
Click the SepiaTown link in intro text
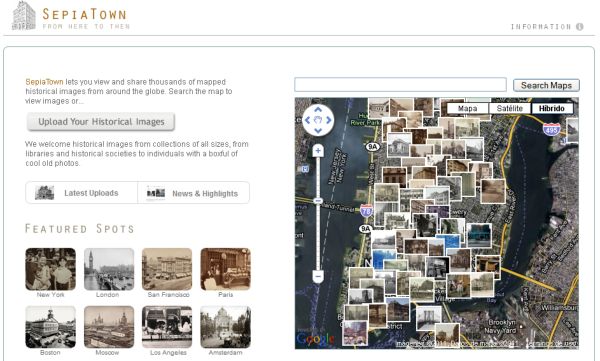tap(44, 82)
